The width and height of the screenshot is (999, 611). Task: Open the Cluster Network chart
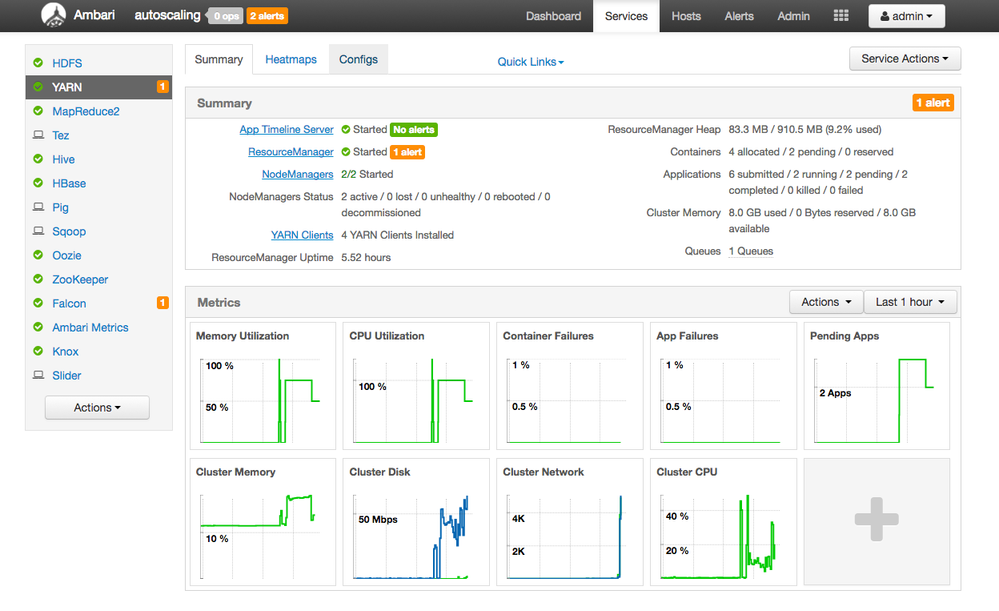(570, 522)
